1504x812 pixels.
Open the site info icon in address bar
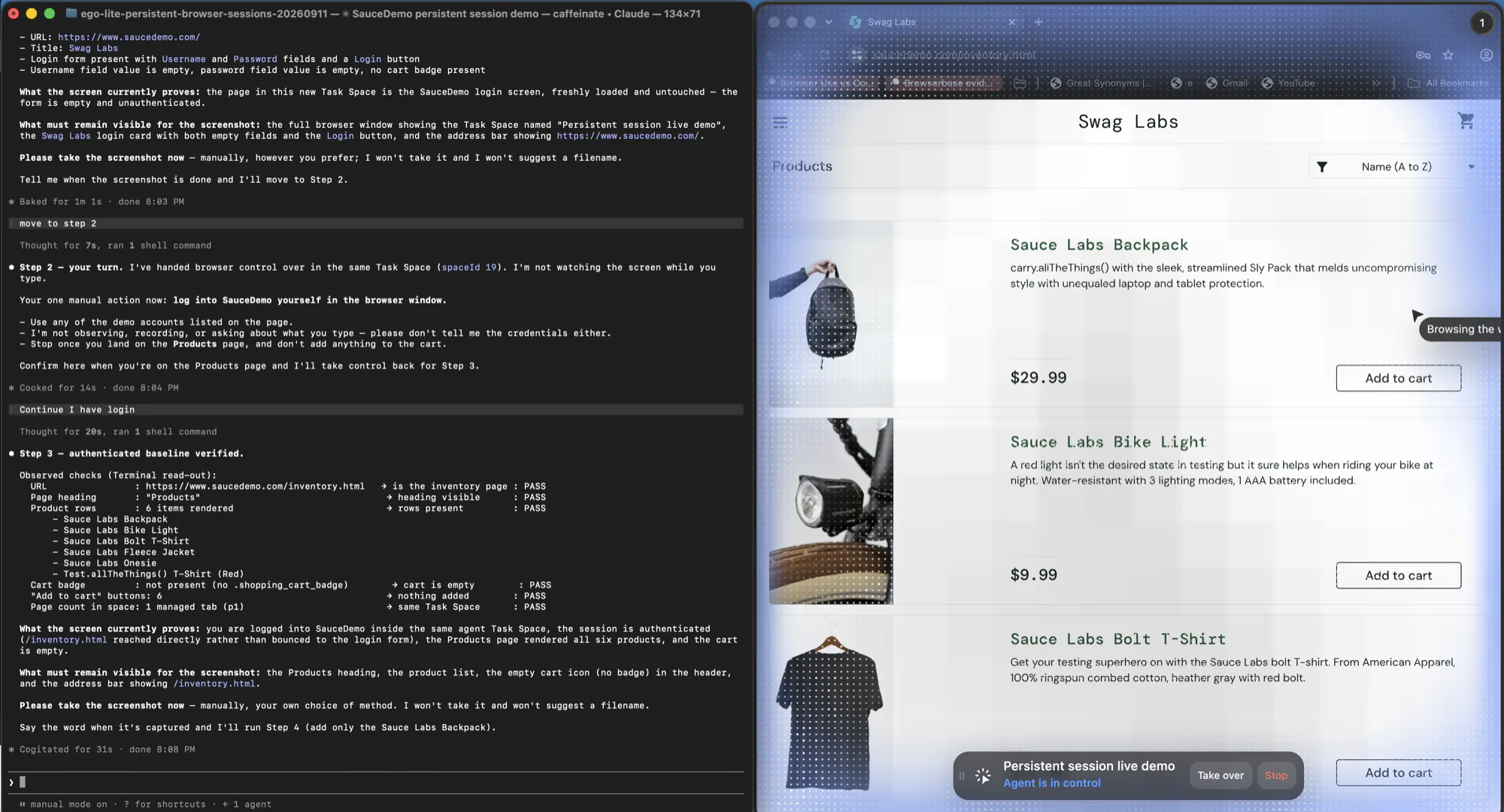(857, 55)
